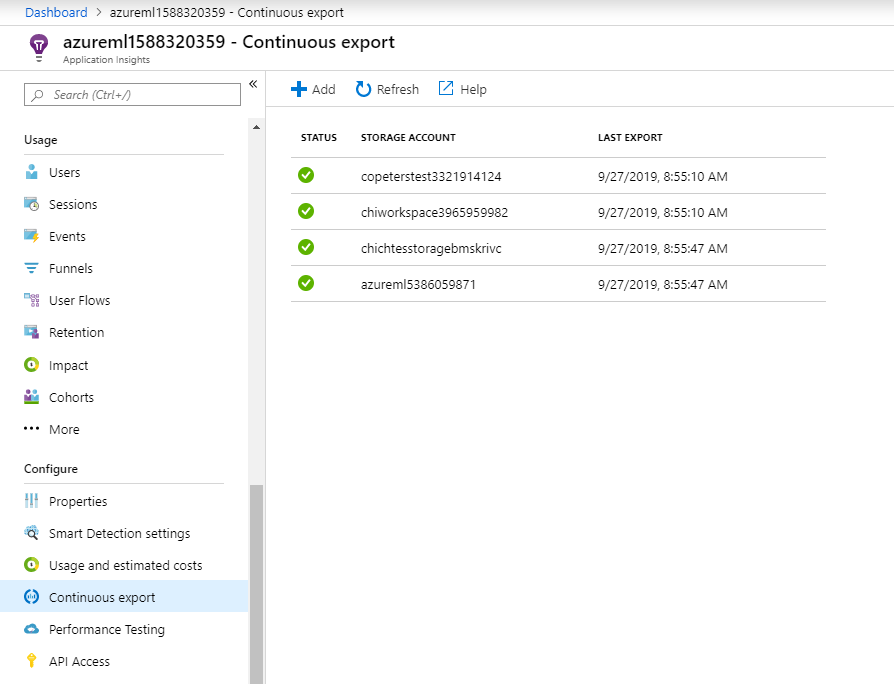Select the azureml5386059871 storage account
Image resolution: width=894 pixels, height=684 pixels.
(x=418, y=284)
